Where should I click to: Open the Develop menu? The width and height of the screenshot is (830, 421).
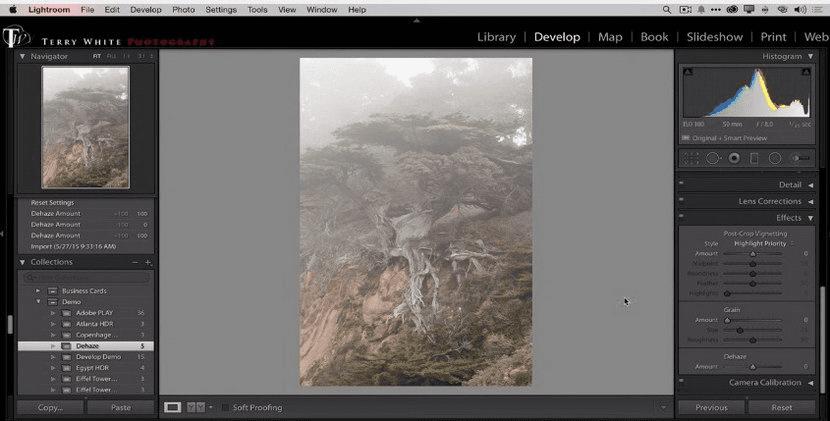coord(146,10)
